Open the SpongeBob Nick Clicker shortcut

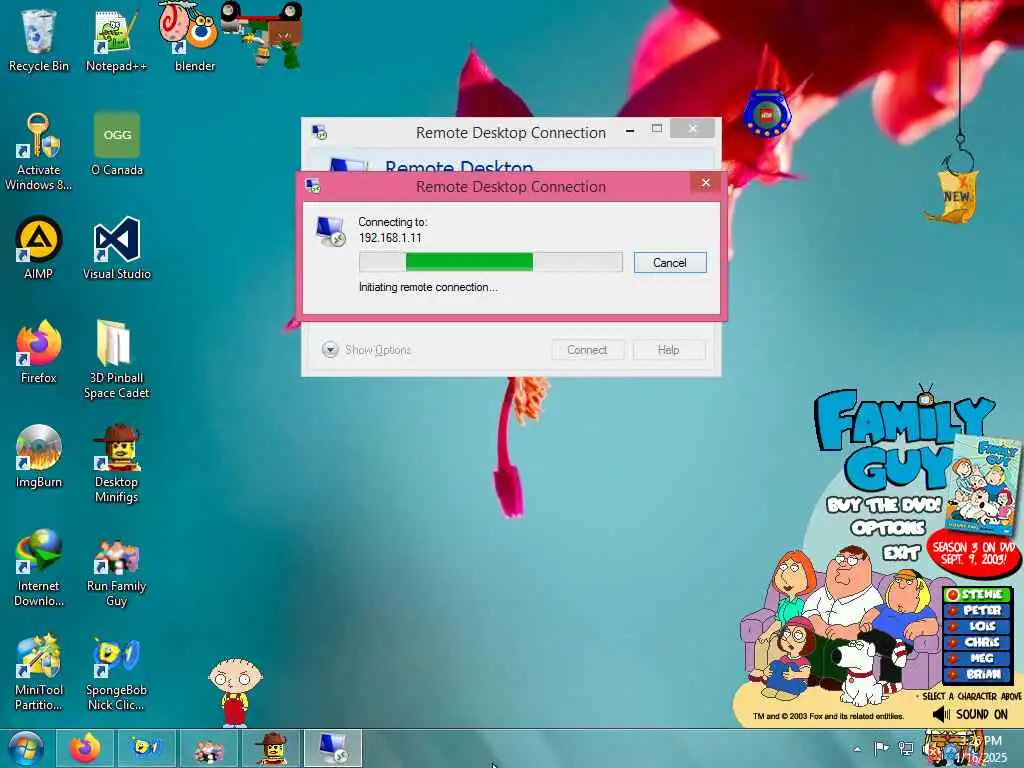tap(116, 671)
